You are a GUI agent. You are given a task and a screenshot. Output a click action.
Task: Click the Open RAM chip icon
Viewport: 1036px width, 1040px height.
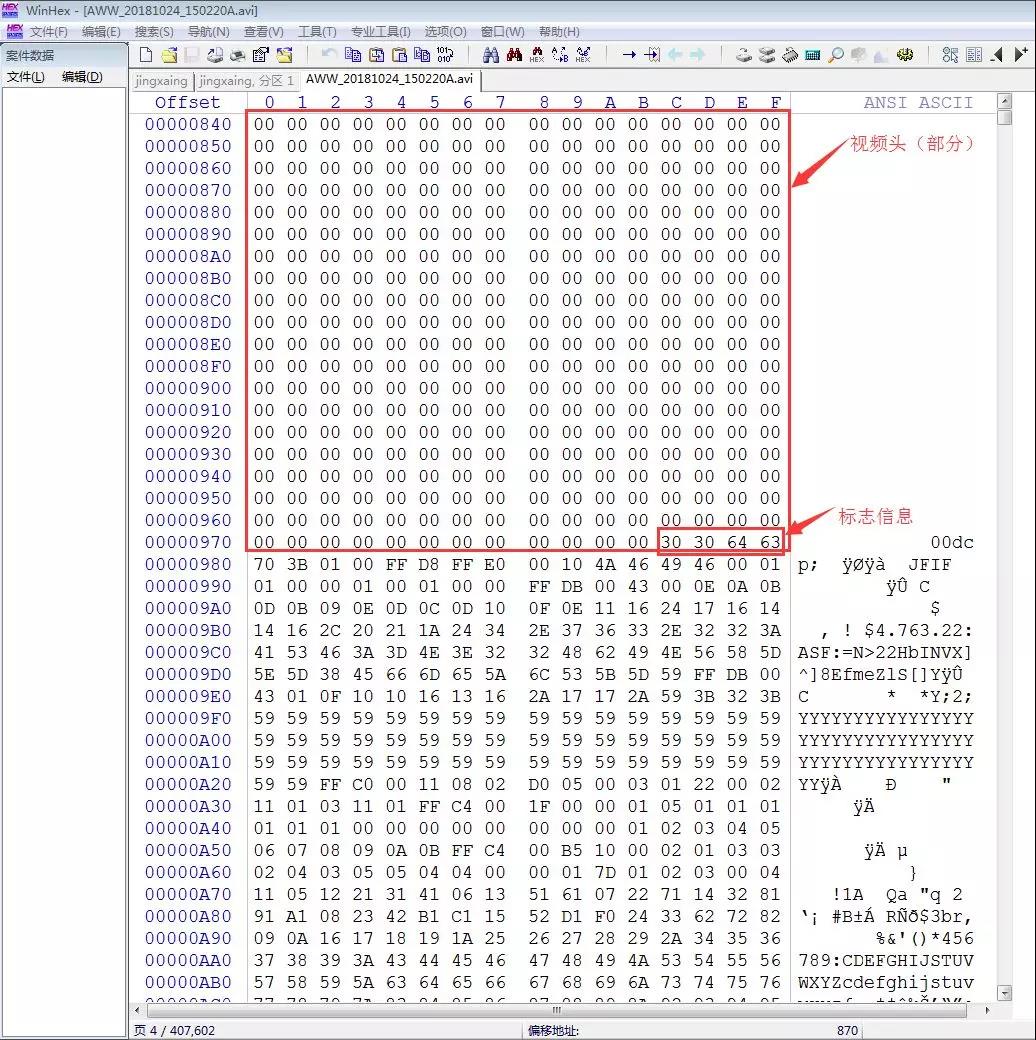(790, 55)
